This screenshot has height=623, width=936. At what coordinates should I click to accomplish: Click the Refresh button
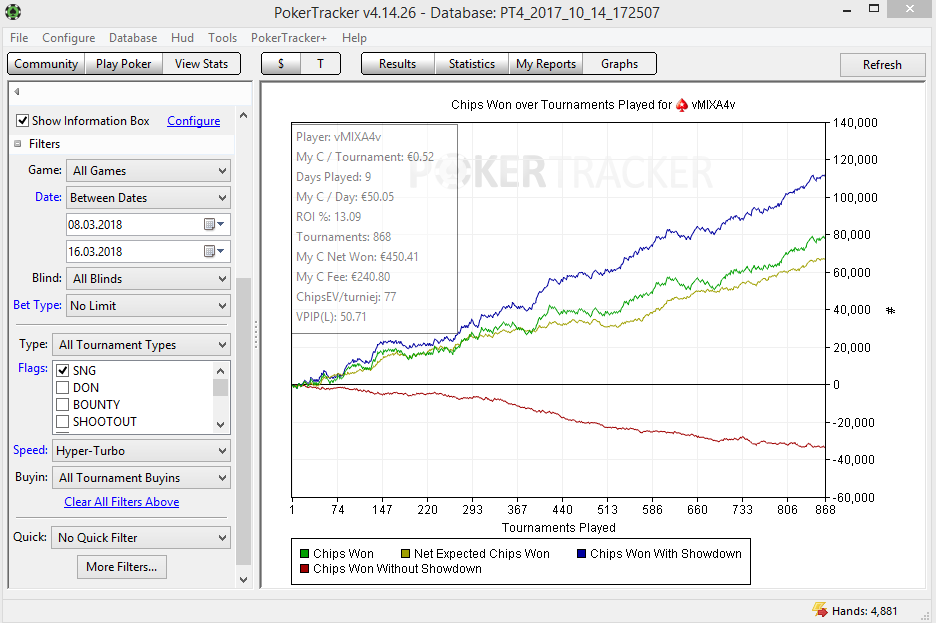pos(882,64)
